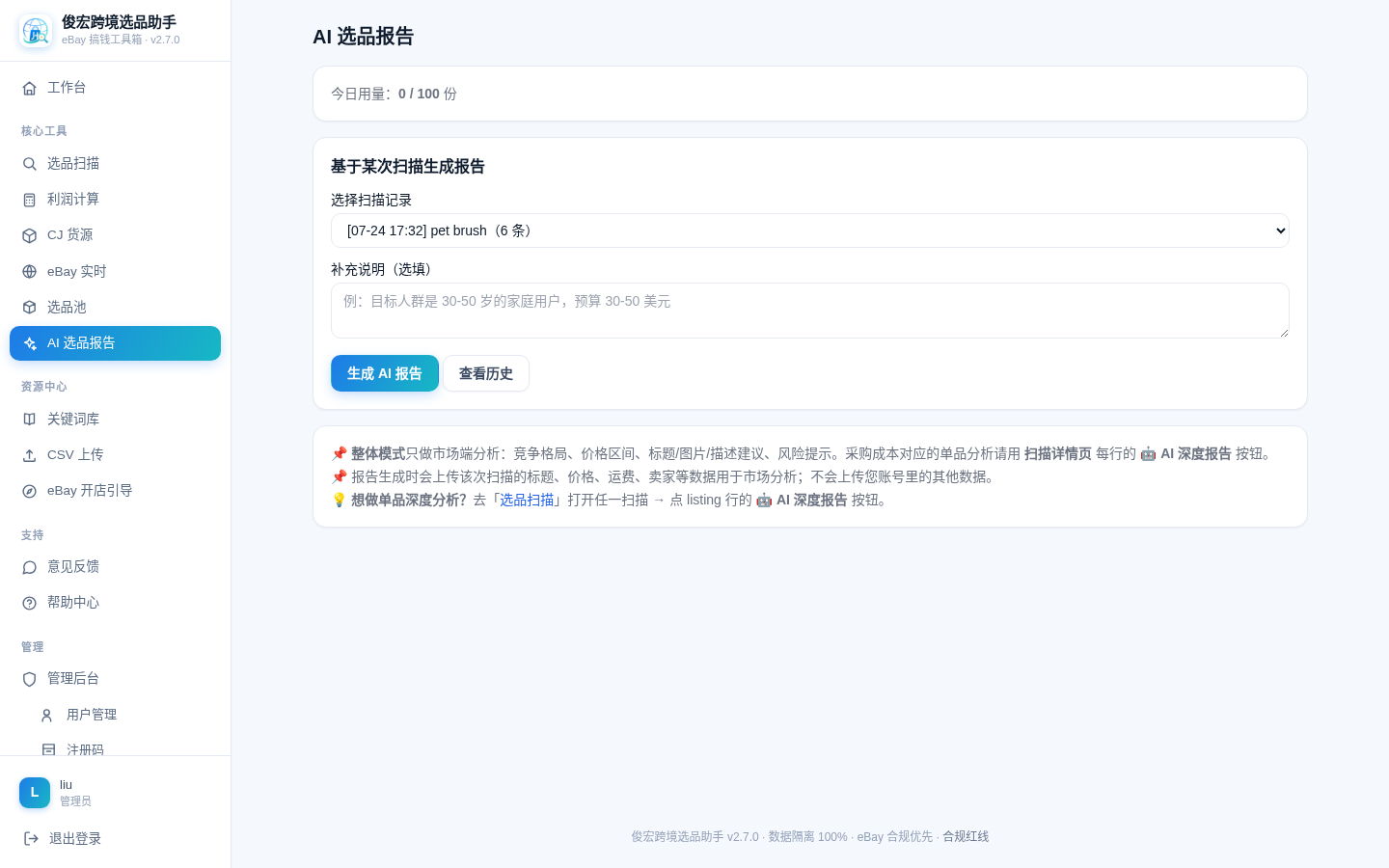Click the box icon beside CJ 货源
Screen dimensions: 1389x868
[x=29, y=235]
